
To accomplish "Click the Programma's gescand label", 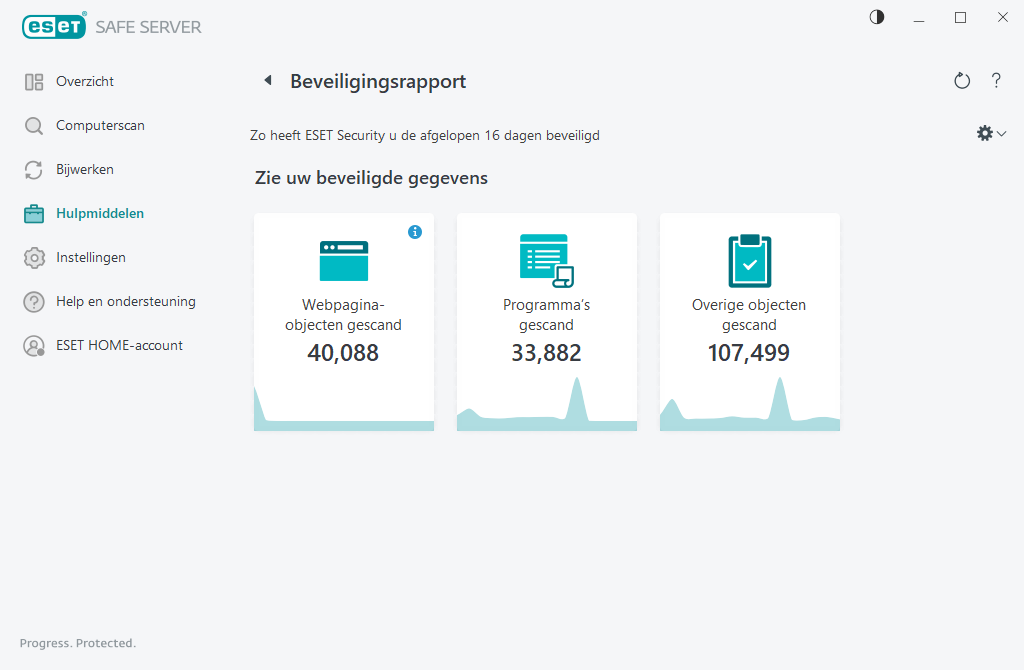I will [x=547, y=315].
